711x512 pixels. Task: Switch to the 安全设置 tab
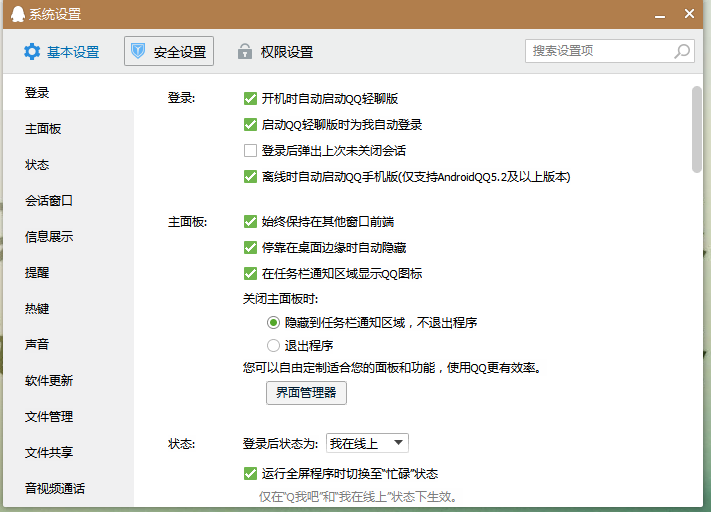tap(169, 51)
